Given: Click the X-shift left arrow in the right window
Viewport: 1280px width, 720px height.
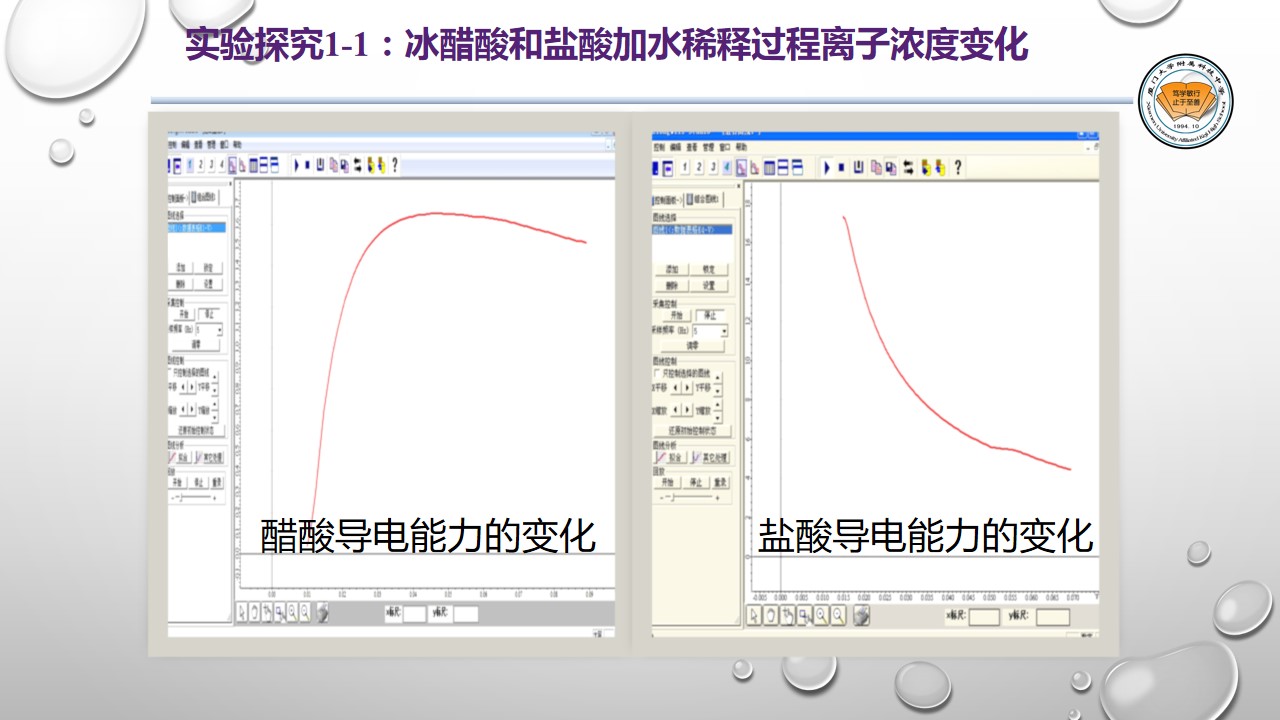Looking at the screenshot, I should tap(676, 388).
